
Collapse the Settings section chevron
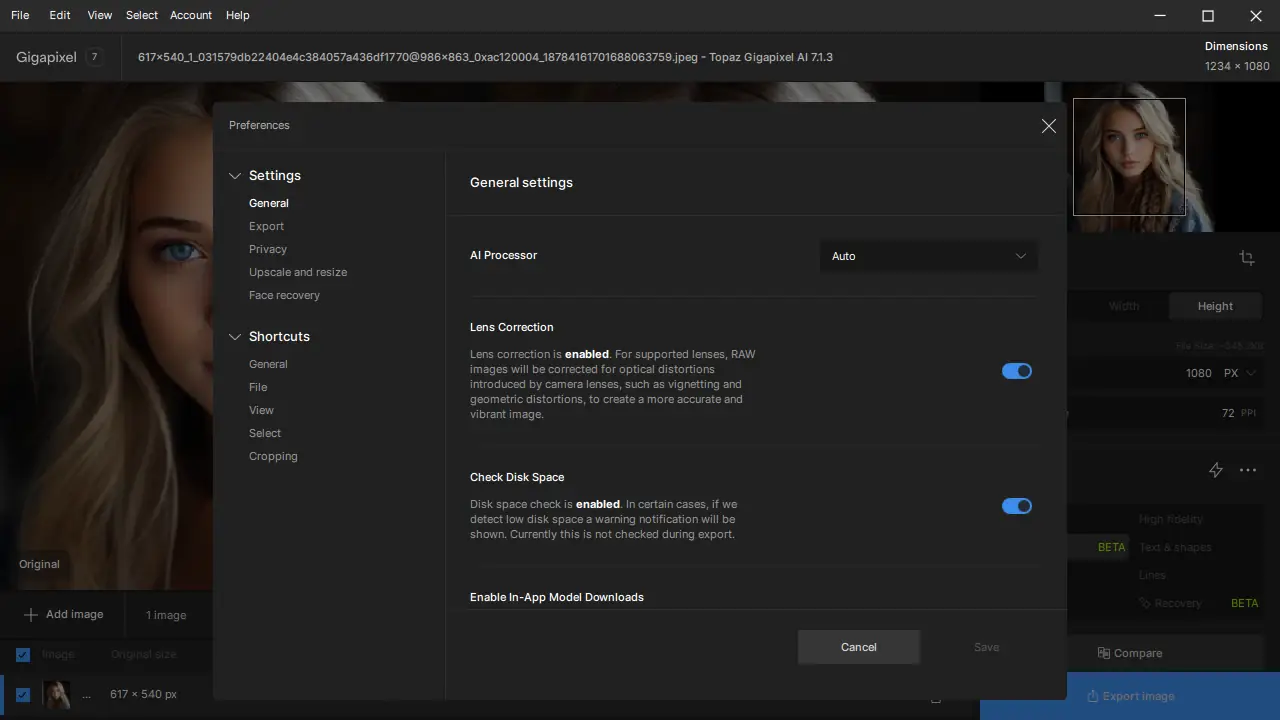click(235, 176)
